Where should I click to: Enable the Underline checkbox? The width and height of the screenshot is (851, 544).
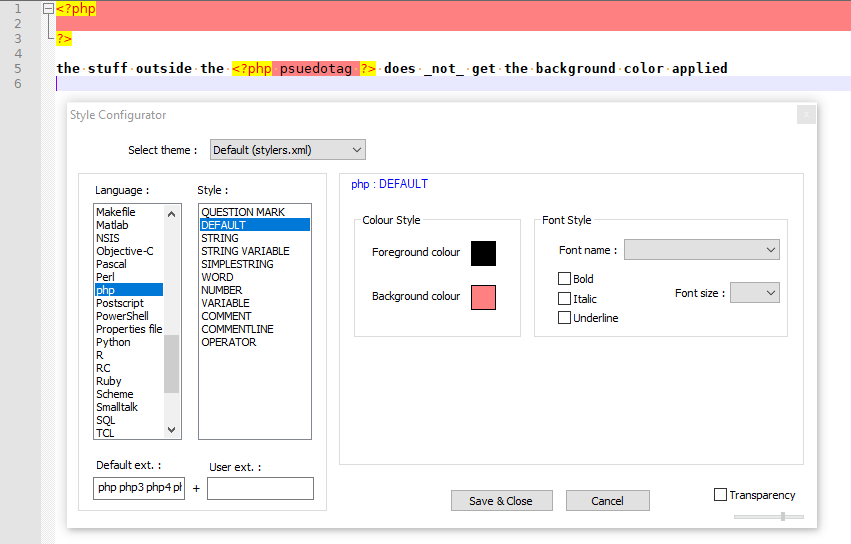pyautogui.click(x=564, y=318)
